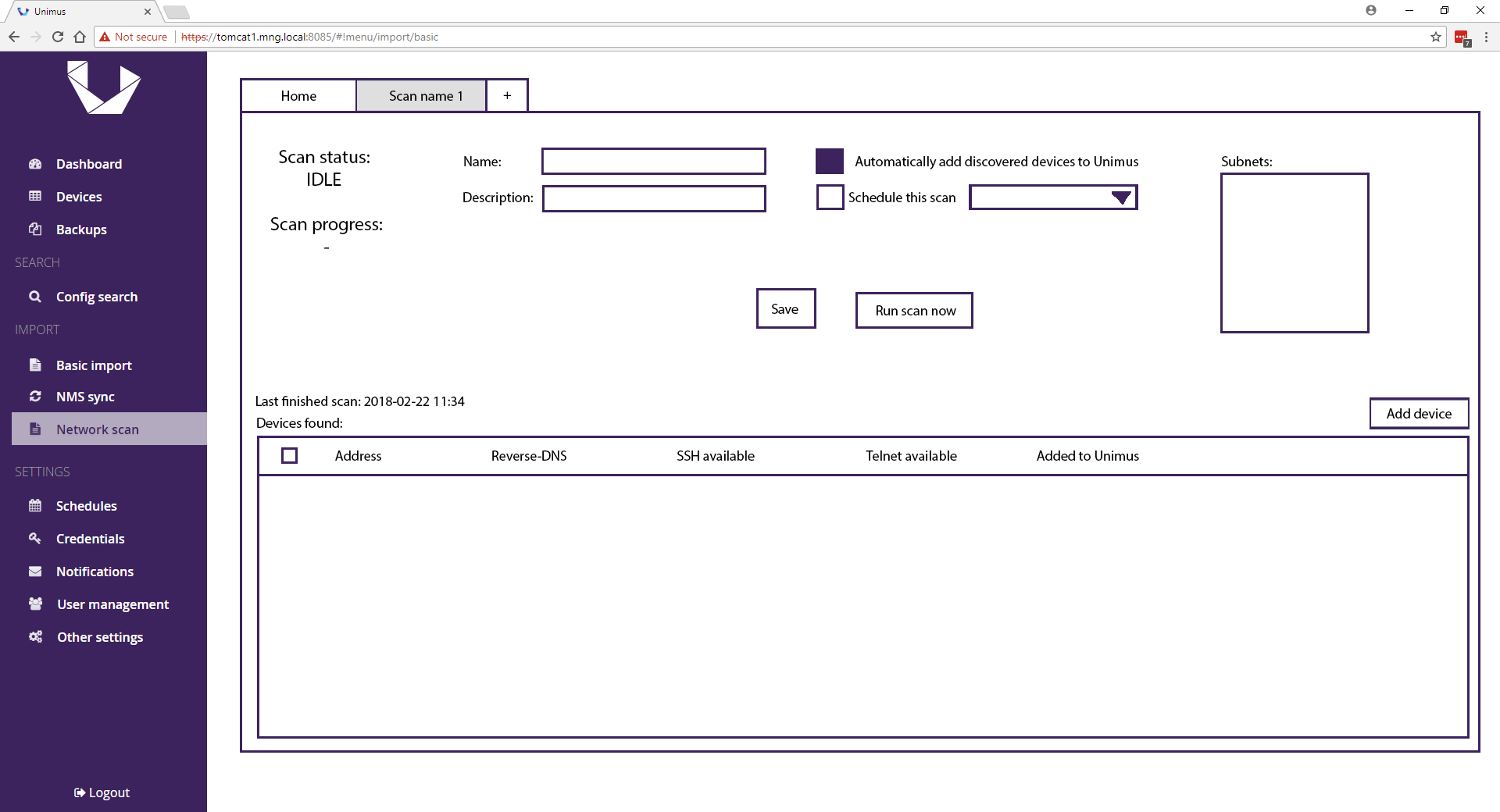
Task: Click Run scan now button
Action: [914, 310]
